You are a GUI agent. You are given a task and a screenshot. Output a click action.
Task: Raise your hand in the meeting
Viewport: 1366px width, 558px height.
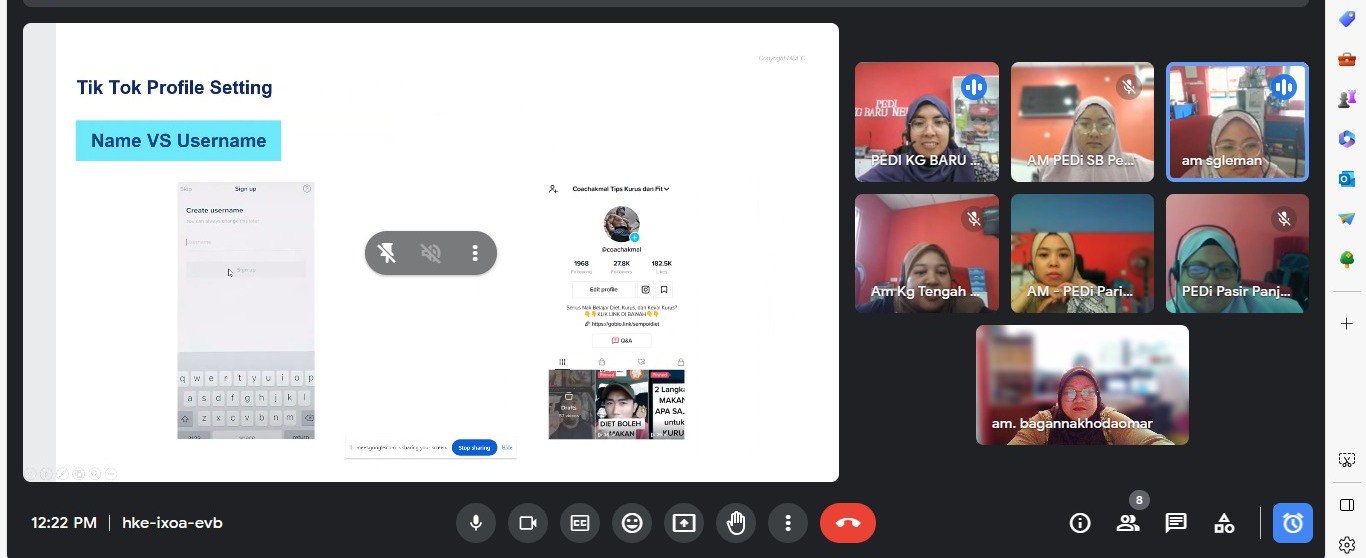[736, 522]
